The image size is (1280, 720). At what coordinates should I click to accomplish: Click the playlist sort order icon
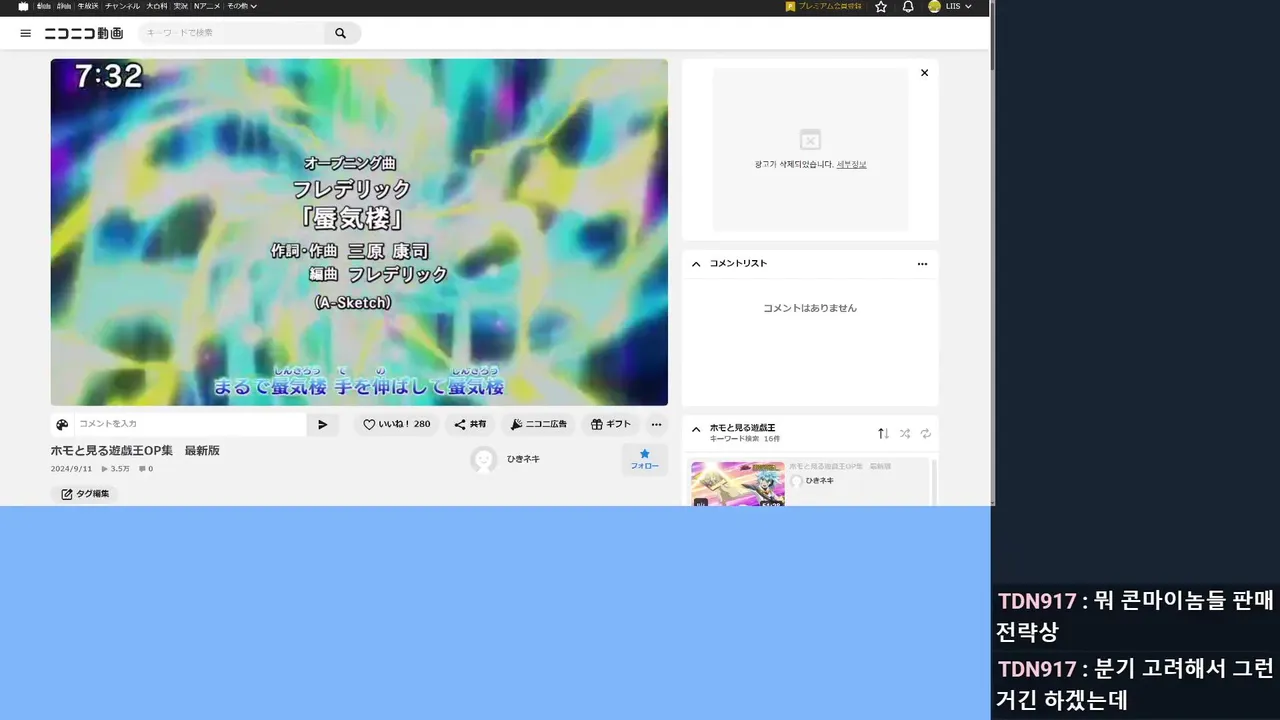[x=883, y=433]
